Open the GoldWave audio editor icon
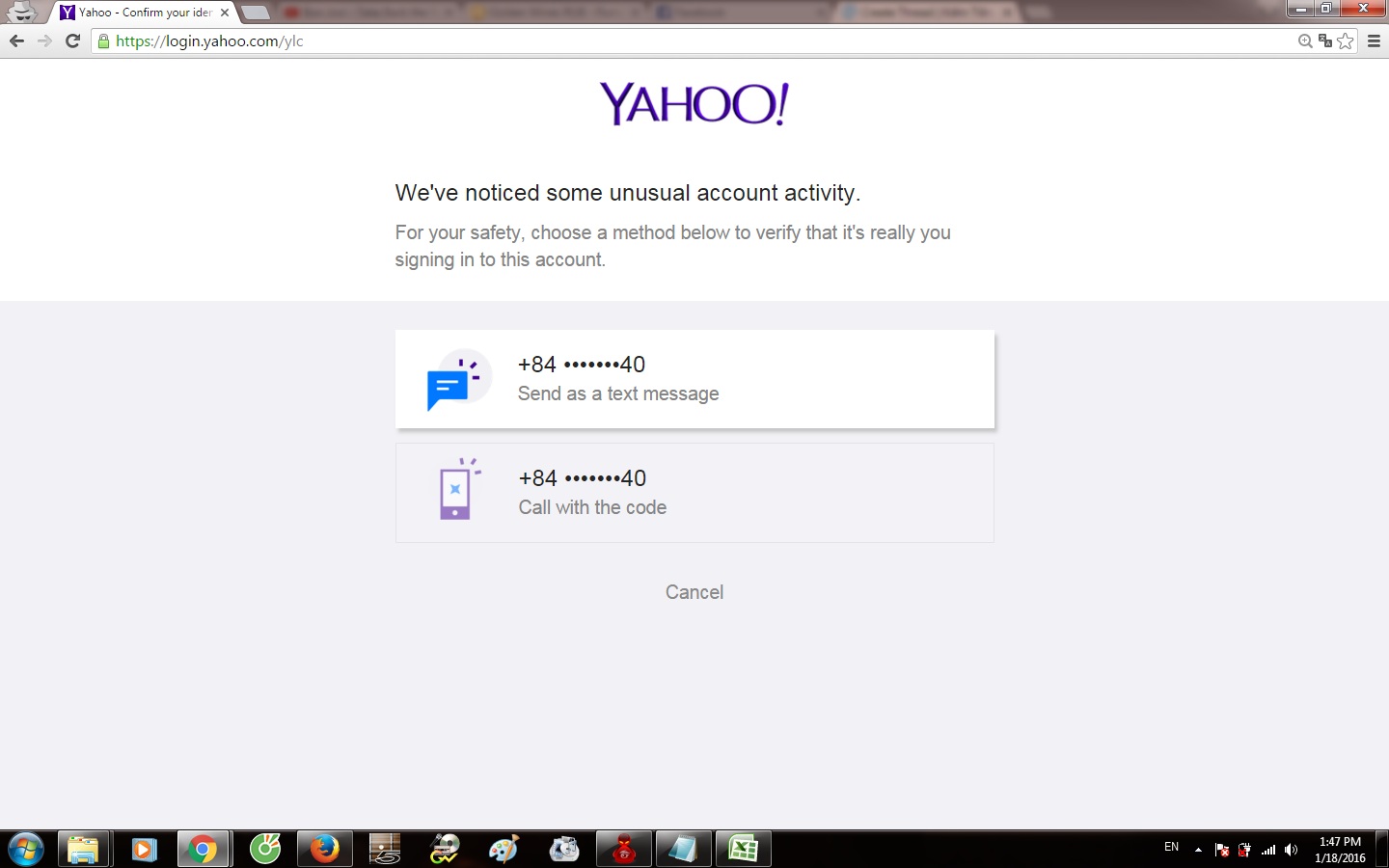The height and width of the screenshot is (868, 1389). pos(444,850)
